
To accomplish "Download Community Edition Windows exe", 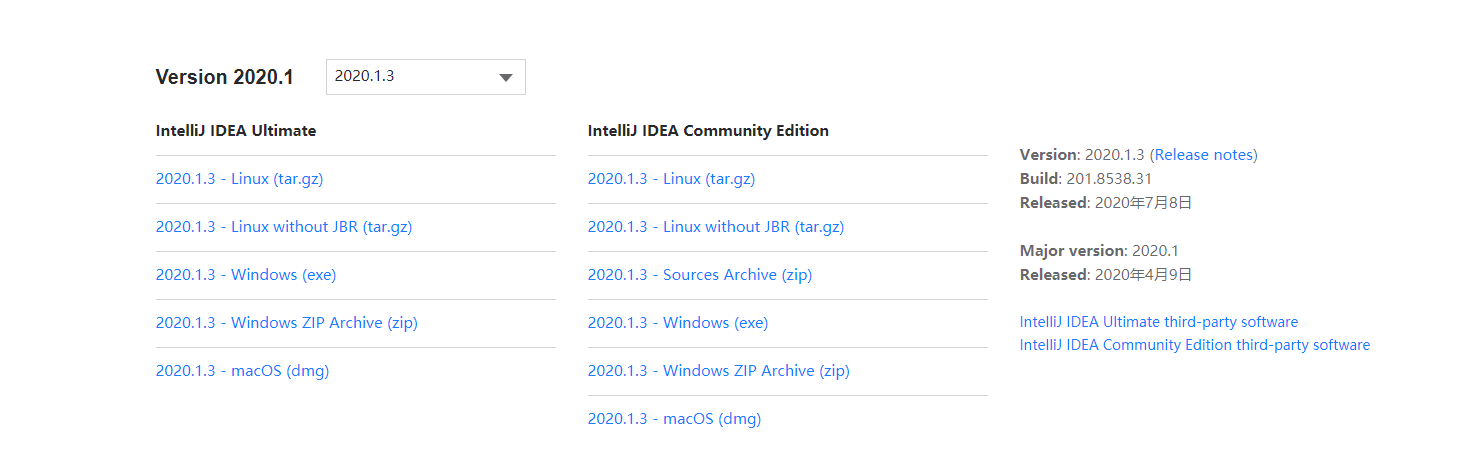I will pos(678,323).
